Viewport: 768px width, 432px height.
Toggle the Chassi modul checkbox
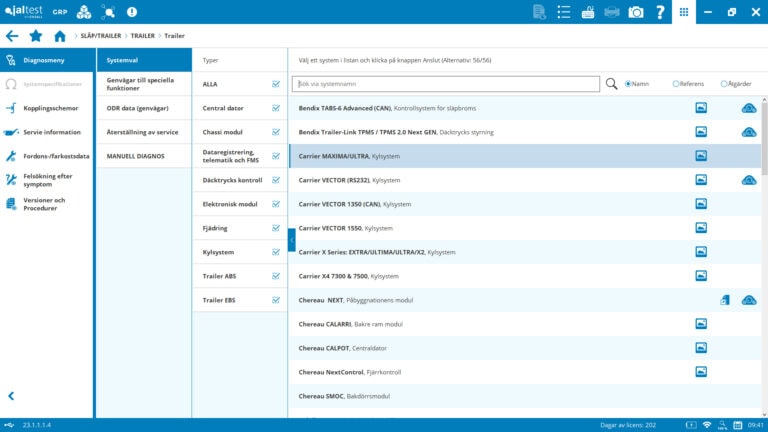(276, 132)
